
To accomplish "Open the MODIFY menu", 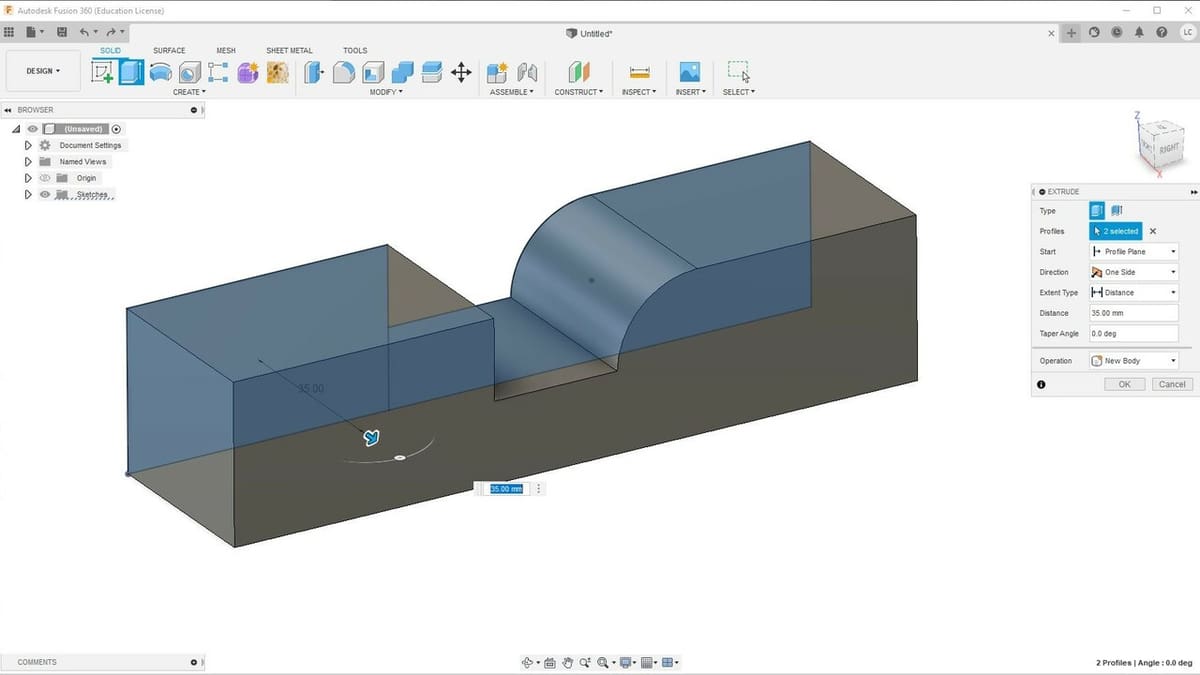I will [386, 92].
